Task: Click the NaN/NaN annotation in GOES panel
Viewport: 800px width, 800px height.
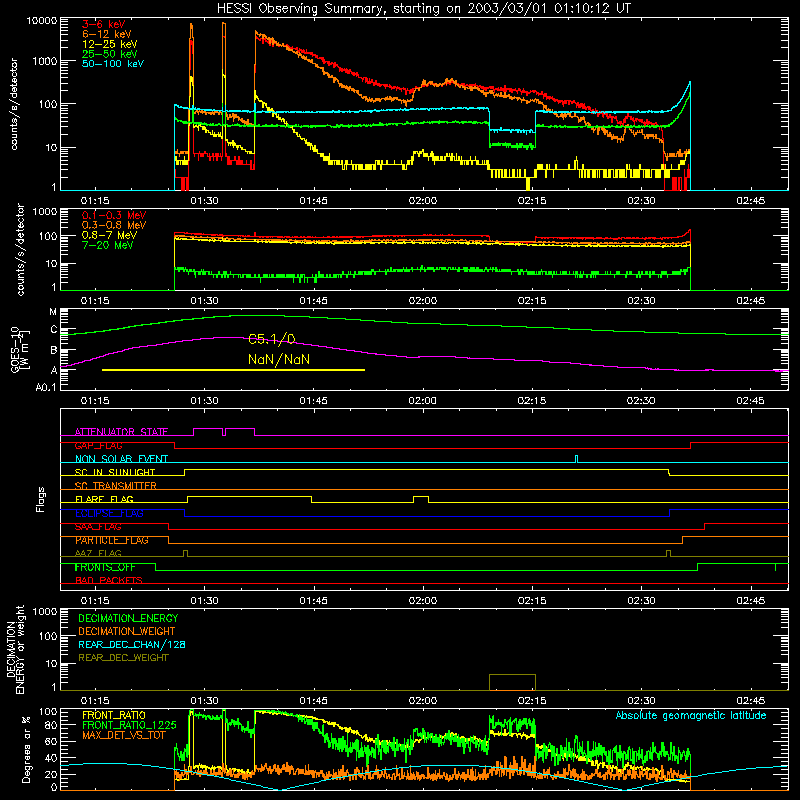Action: point(279,359)
